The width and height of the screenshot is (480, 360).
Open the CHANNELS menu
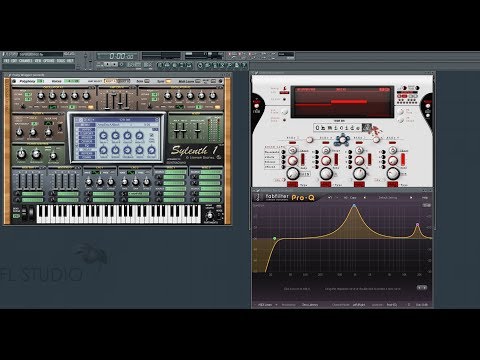pyautogui.click(x=26, y=61)
